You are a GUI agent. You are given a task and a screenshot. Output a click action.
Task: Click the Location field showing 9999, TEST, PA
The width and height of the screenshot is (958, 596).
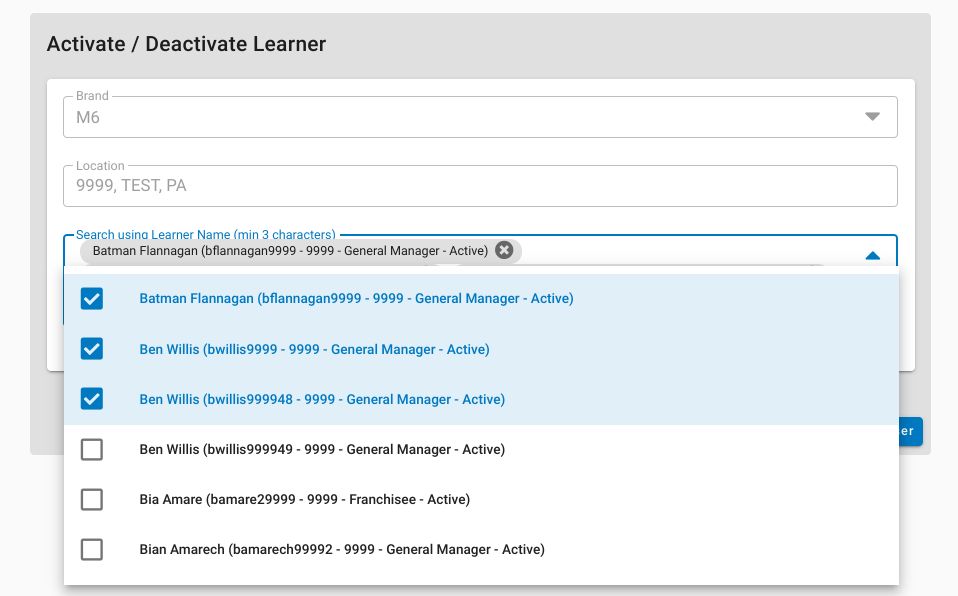[x=480, y=185]
